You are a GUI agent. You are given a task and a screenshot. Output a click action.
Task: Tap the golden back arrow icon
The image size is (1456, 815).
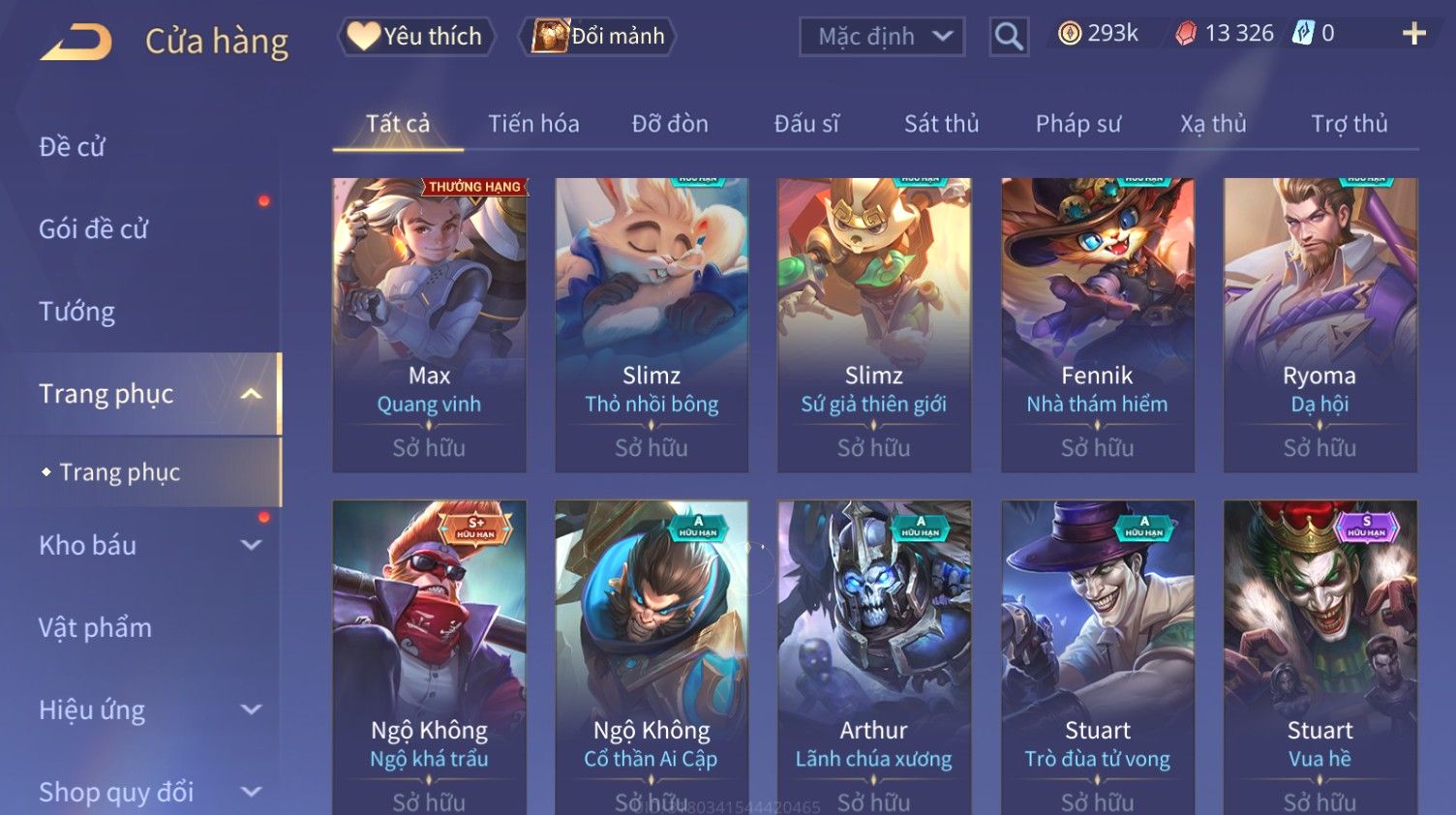(x=76, y=42)
